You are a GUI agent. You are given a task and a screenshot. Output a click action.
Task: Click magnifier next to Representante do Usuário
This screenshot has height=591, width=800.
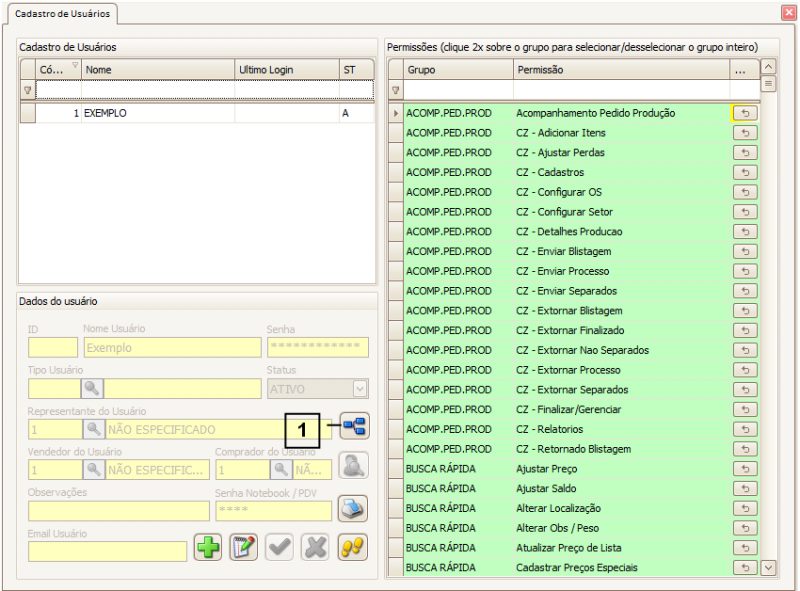click(x=93, y=429)
